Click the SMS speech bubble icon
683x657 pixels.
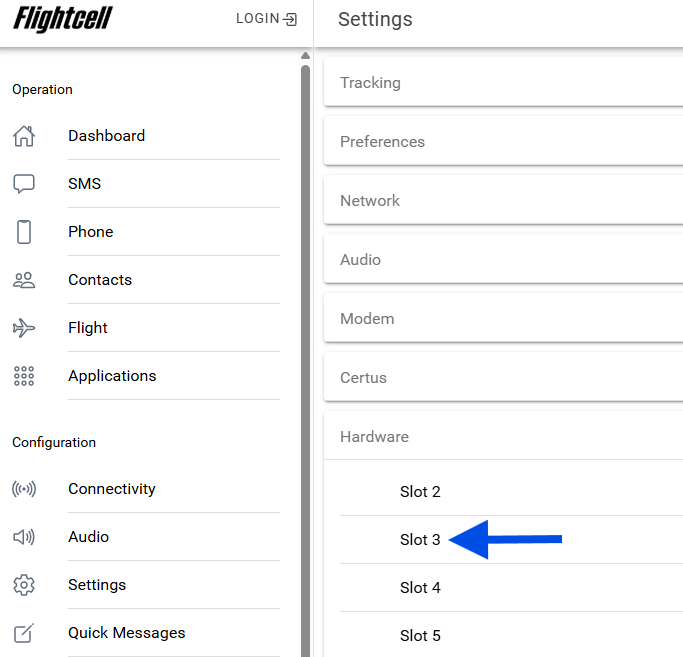click(24, 184)
